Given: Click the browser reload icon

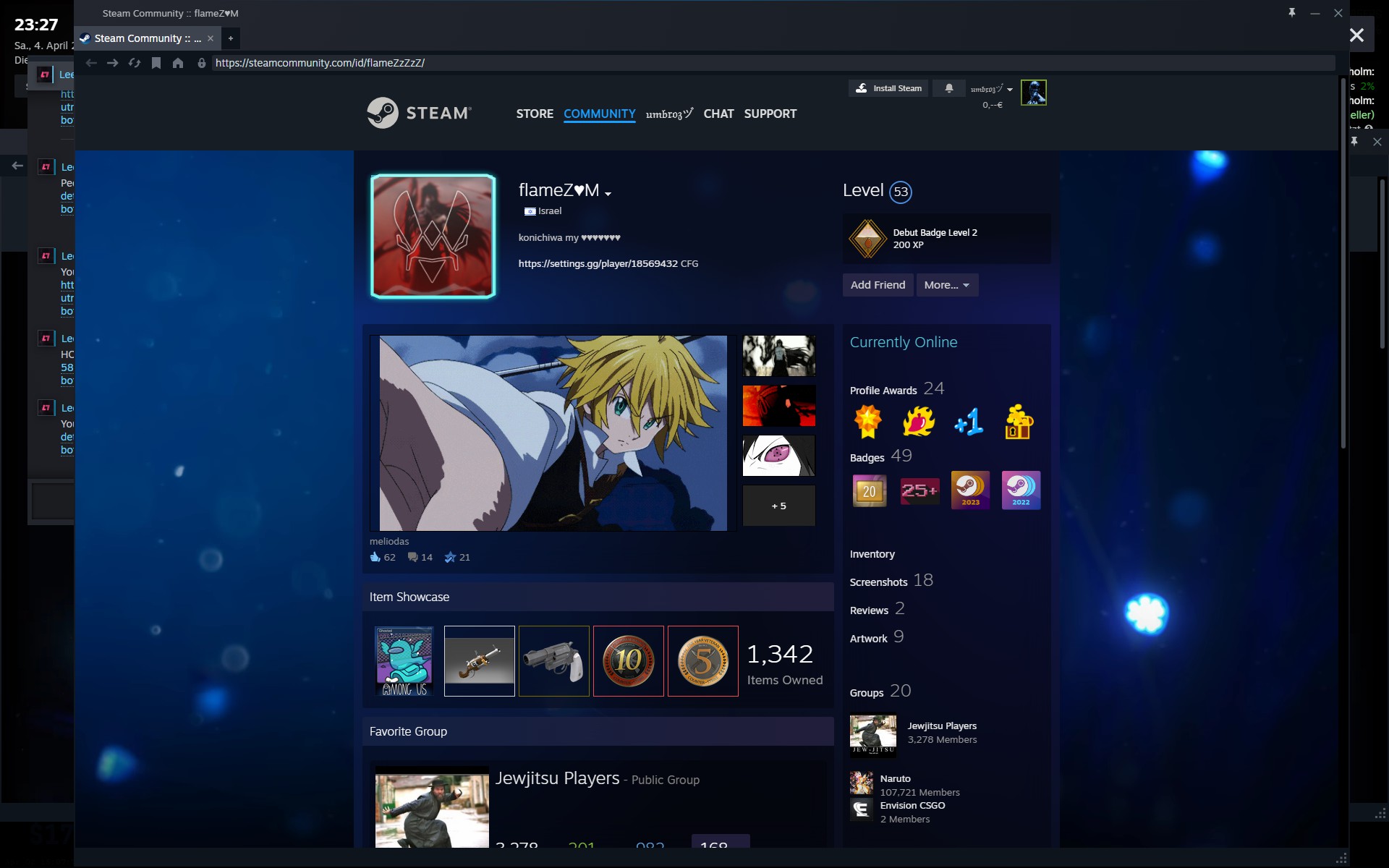Looking at the screenshot, I should coord(135,63).
